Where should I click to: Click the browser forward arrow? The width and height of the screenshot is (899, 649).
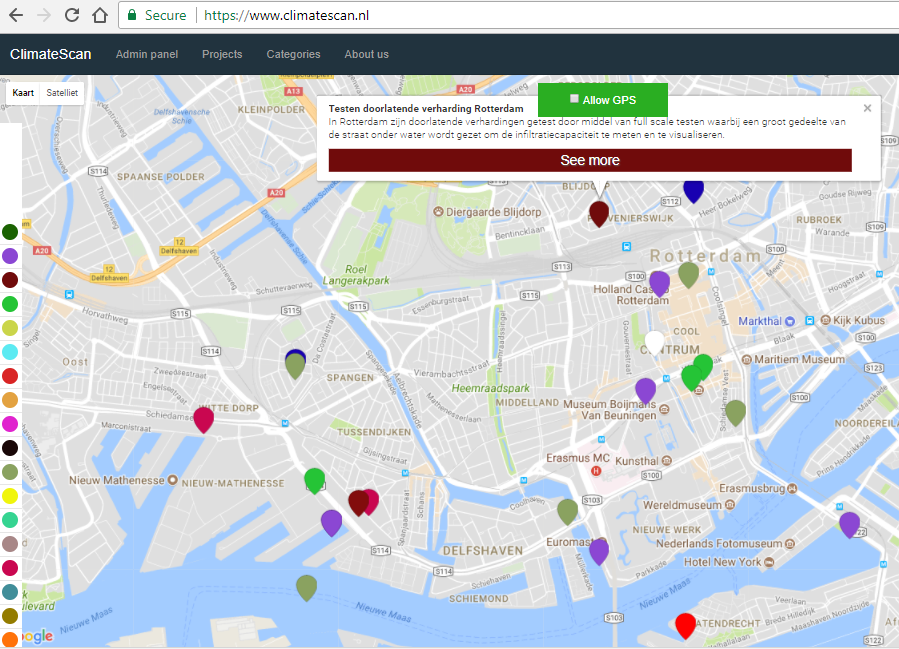point(44,15)
